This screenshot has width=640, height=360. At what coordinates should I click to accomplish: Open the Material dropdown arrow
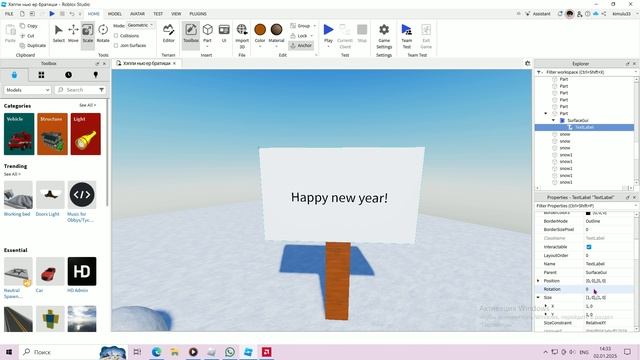[x=276, y=47]
